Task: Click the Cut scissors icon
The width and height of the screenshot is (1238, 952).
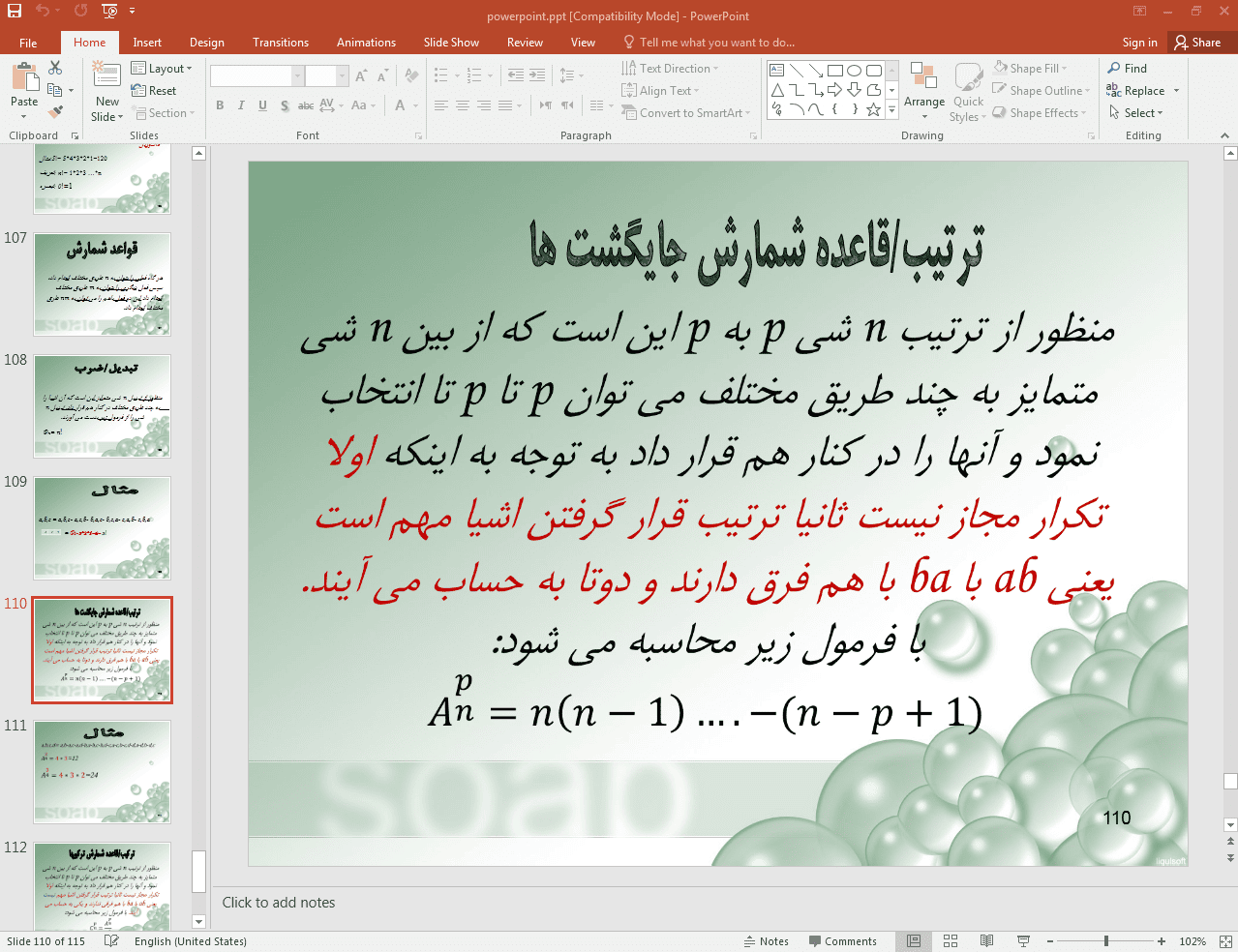Action: (x=55, y=68)
